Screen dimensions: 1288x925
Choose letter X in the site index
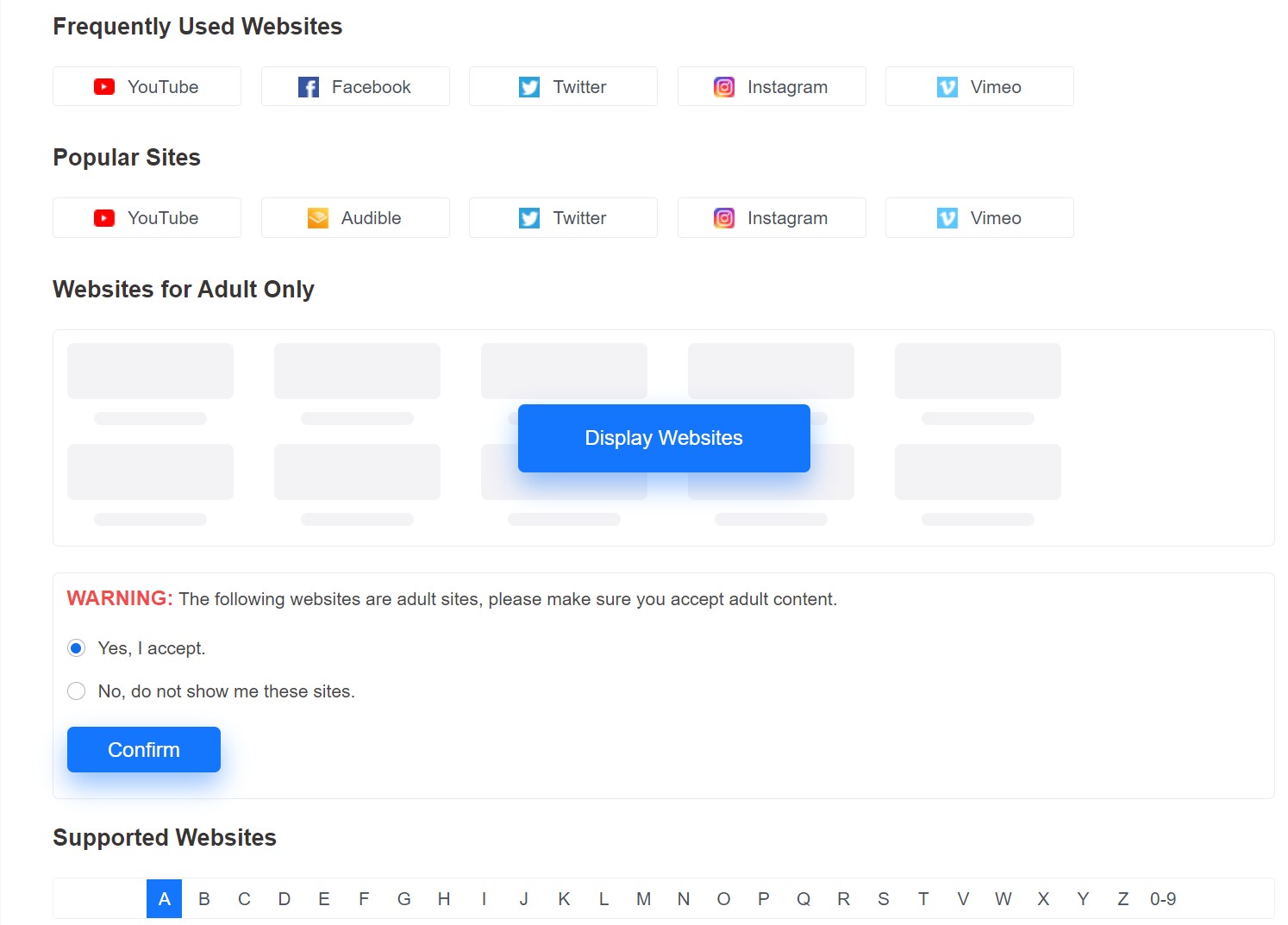tap(1043, 899)
